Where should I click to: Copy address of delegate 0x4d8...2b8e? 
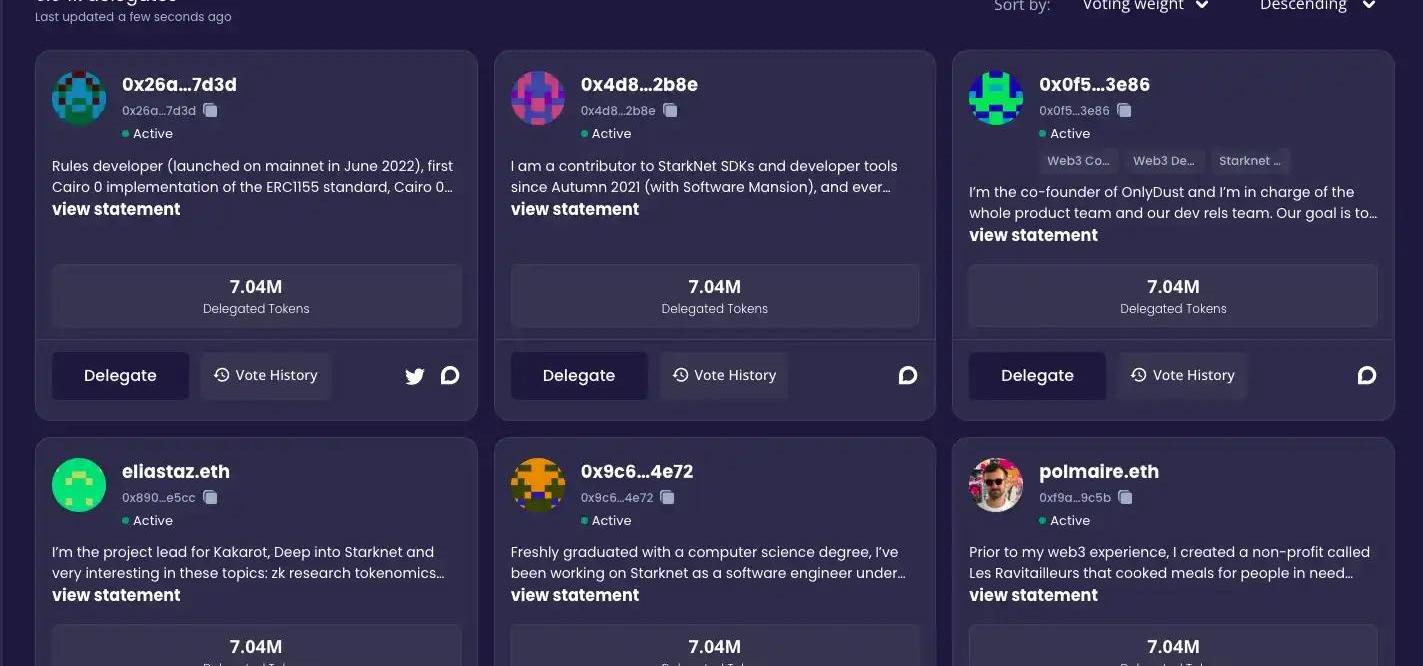click(670, 110)
